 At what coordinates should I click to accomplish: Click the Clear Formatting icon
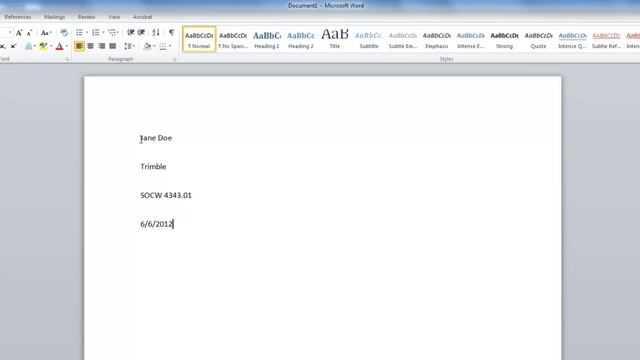(64, 33)
